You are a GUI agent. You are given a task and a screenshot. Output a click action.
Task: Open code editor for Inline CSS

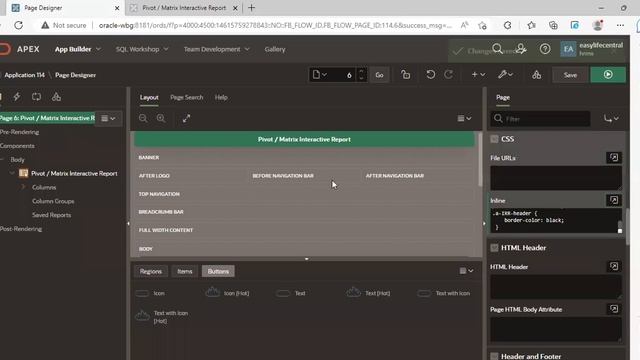(x=613, y=200)
